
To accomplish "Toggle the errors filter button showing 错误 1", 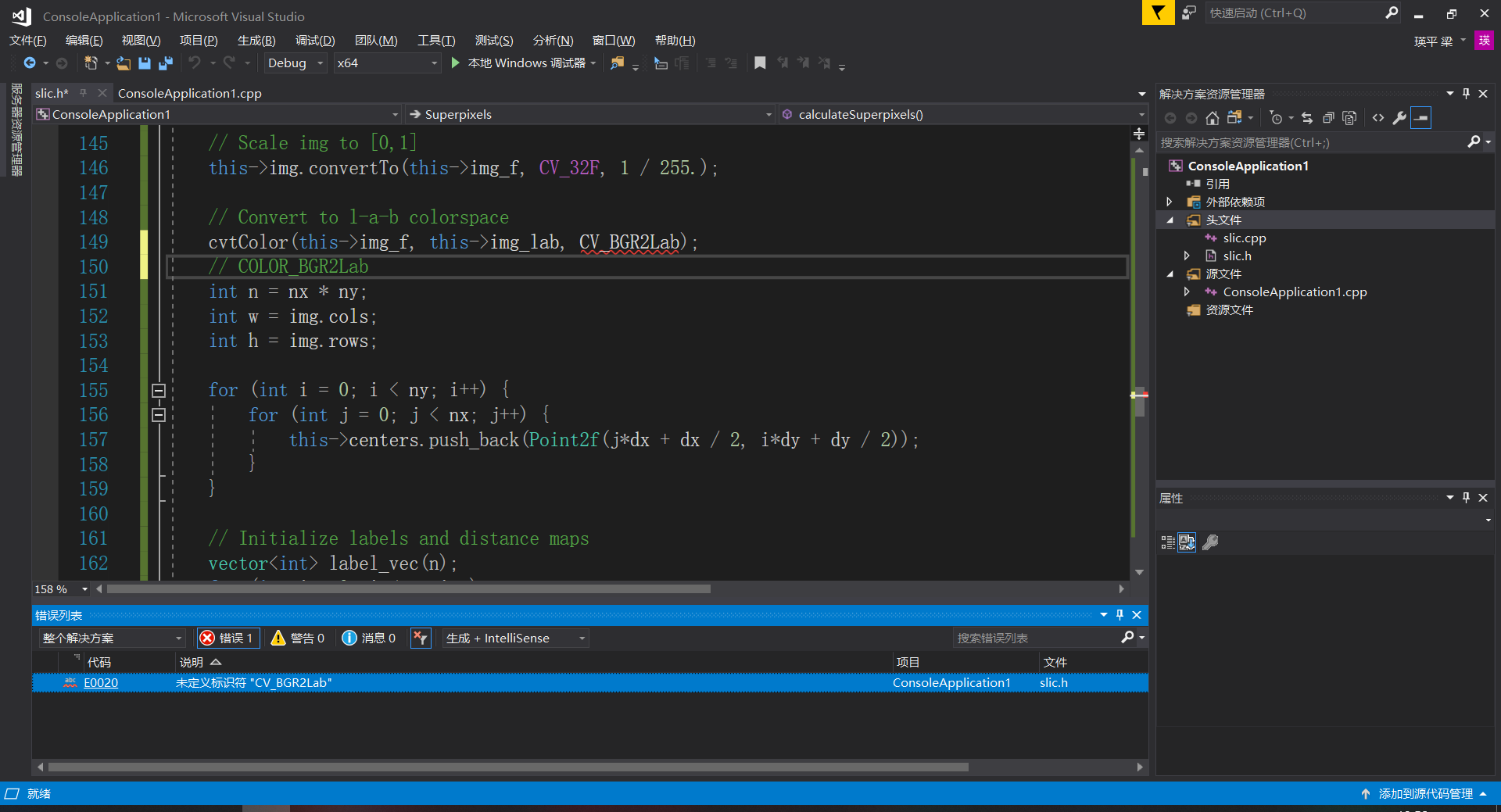I will [x=228, y=639].
